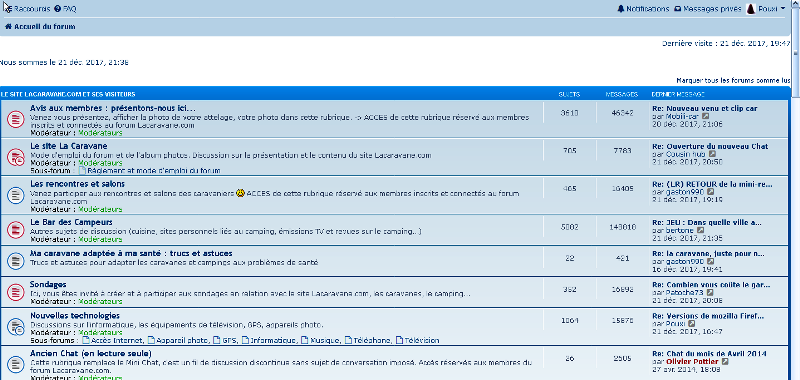Open Ma caravane adaptée à ma santé forum
The width and height of the screenshot is (800, 380).
[131, 253]
